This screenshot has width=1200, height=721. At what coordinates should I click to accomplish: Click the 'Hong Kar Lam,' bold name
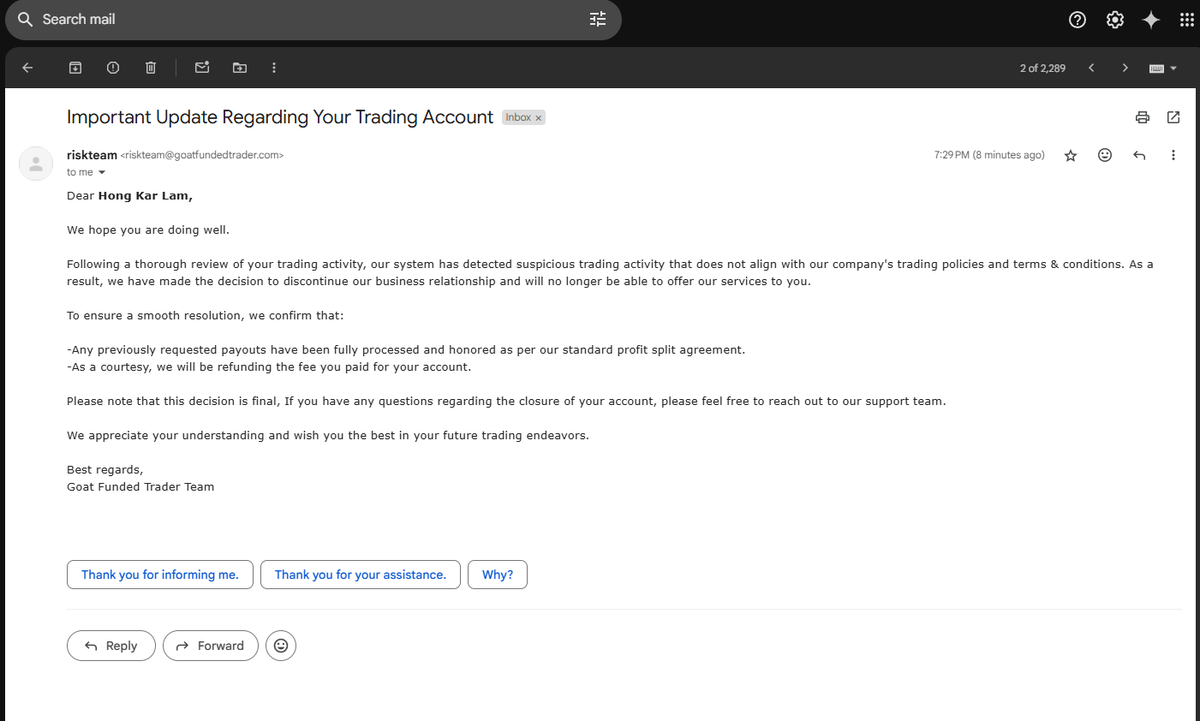(145, 196)
